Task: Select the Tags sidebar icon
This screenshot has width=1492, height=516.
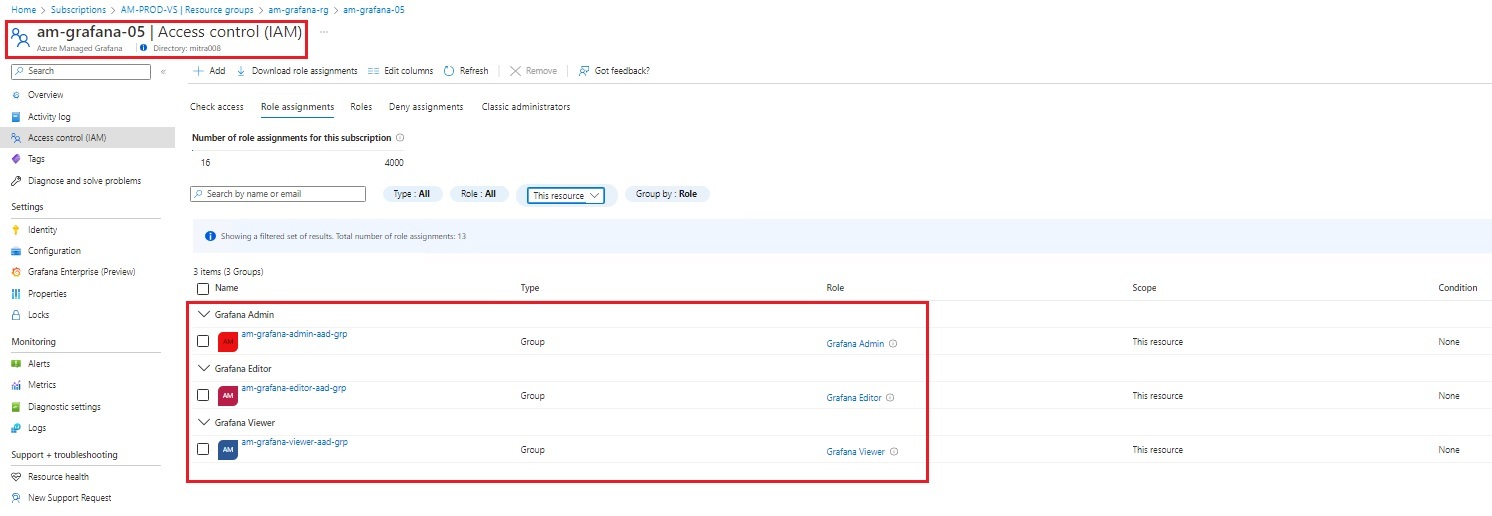Action: tap(16, 159)
